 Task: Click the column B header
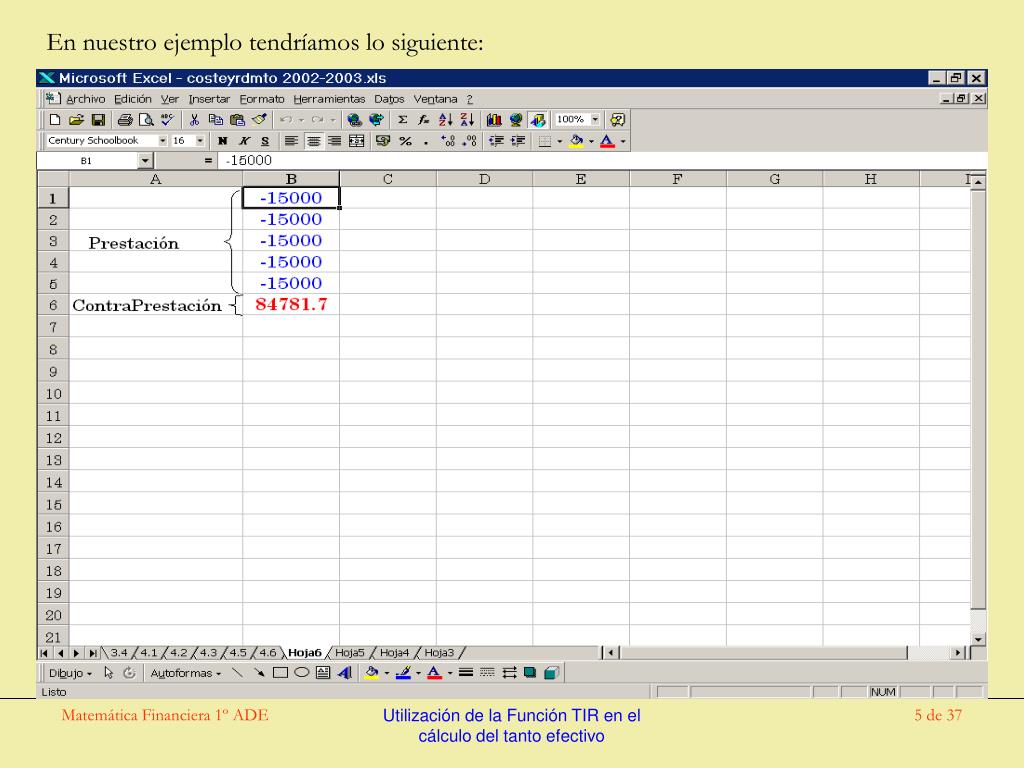coord(291,179)
